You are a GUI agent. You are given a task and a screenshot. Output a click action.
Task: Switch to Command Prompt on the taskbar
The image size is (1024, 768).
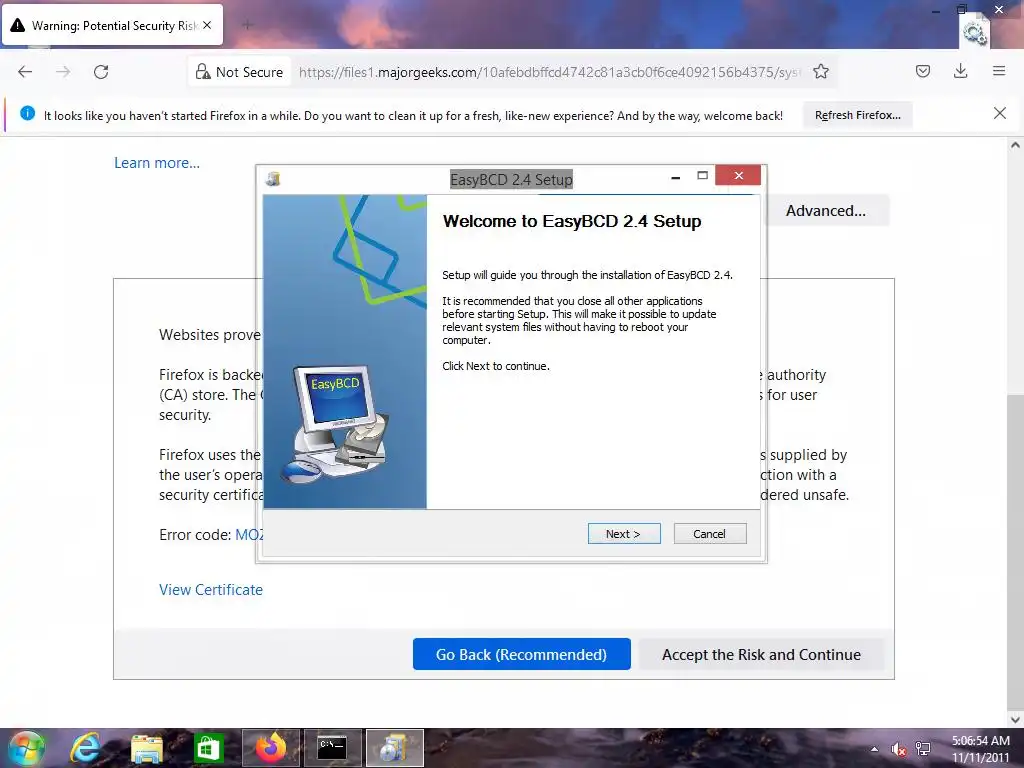click(x=332, y=748)
